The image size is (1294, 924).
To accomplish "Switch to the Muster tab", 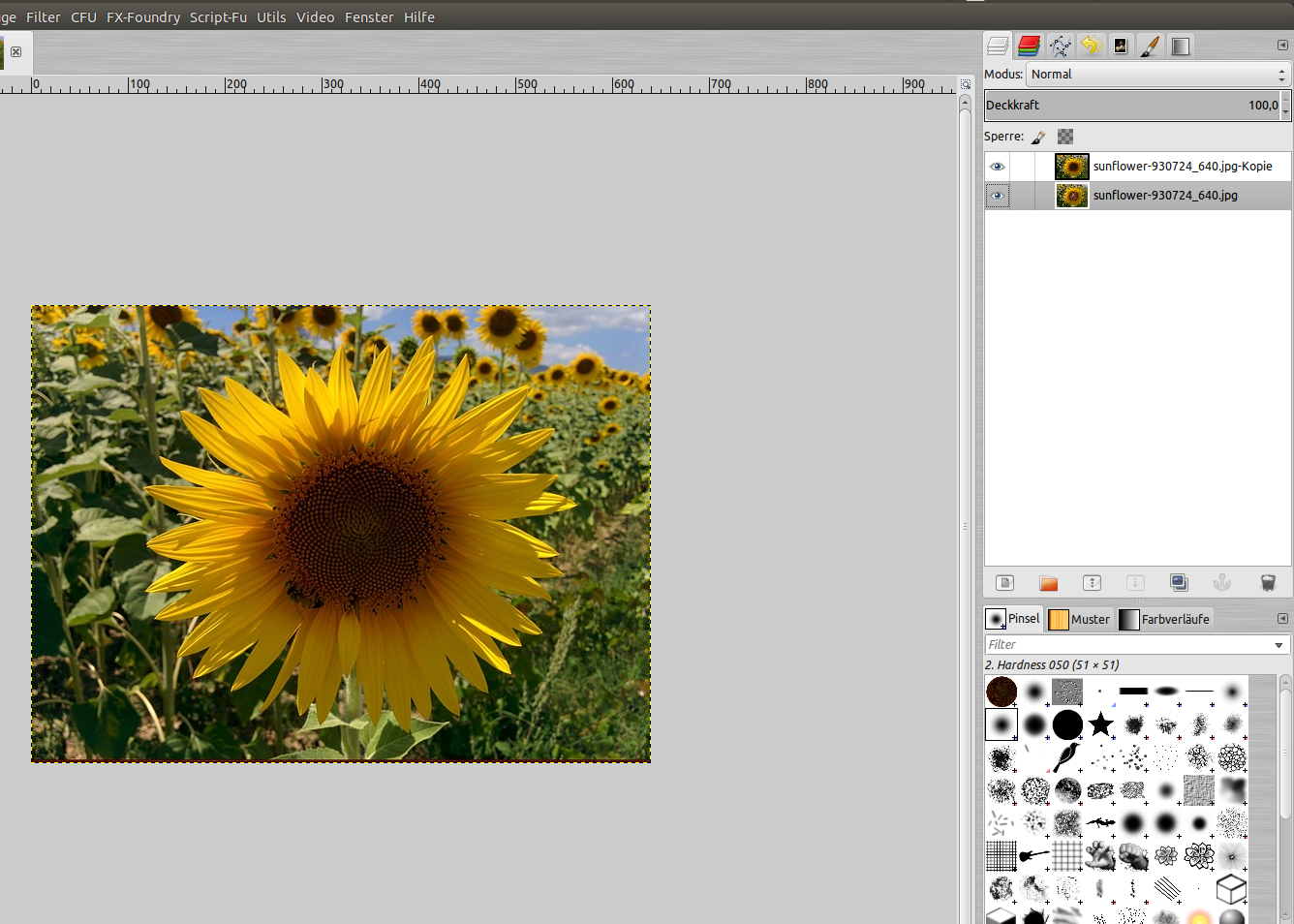I will pyautogui.click(x=1080, y=619).
